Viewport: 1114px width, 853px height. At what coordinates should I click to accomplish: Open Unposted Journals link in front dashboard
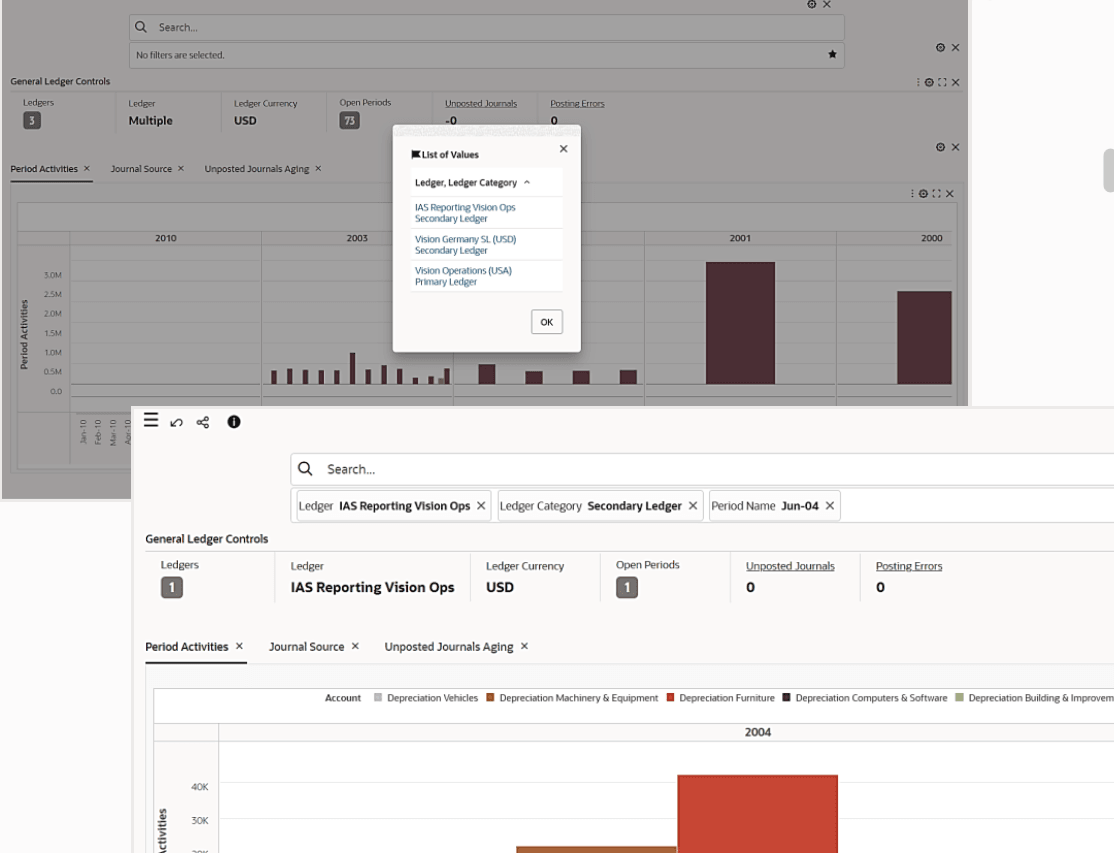(790, 566)
